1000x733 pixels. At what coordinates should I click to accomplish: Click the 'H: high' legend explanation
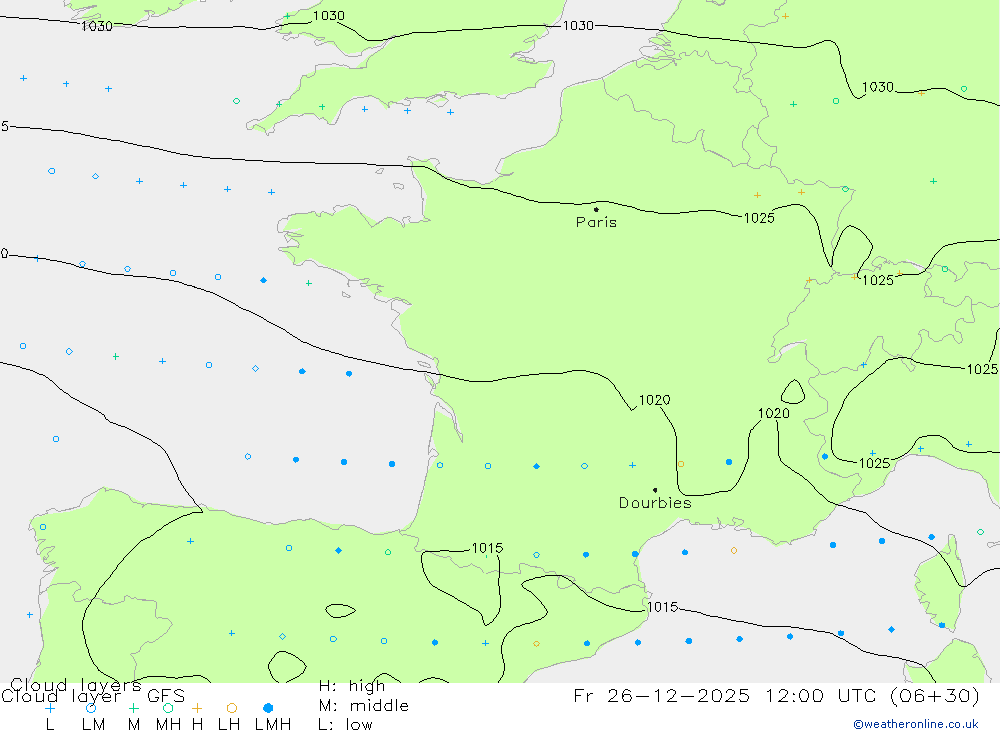click(x=352, y=686)
